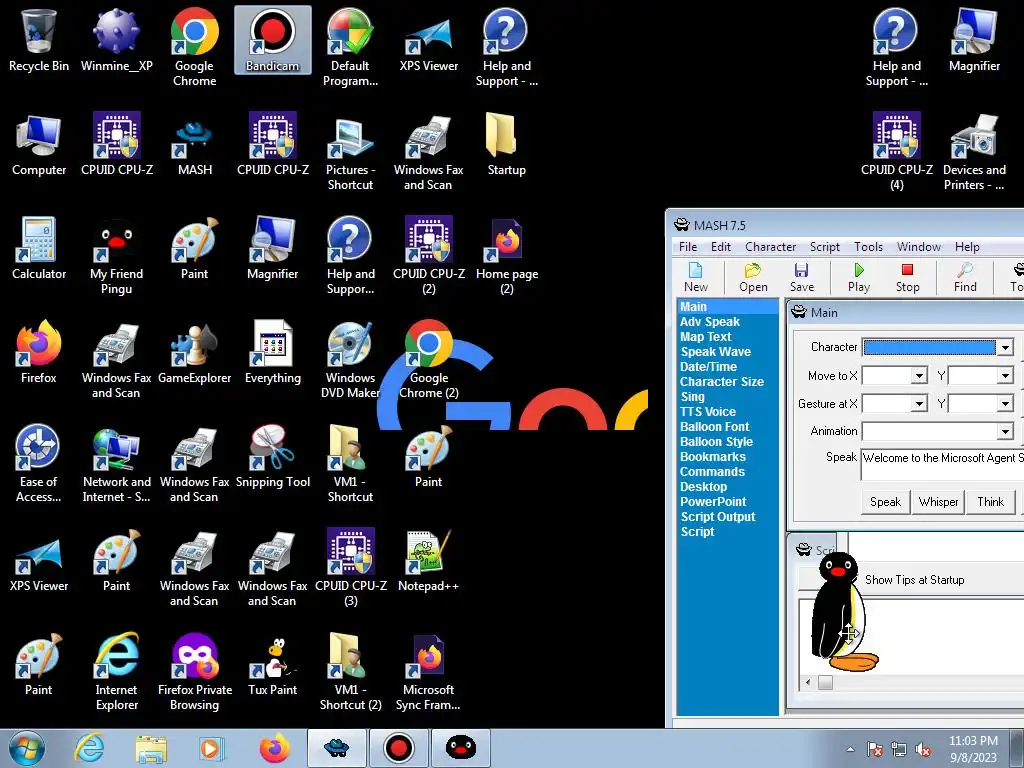Select Balloon Font in MASH sidebar

[x=714, y=426]
